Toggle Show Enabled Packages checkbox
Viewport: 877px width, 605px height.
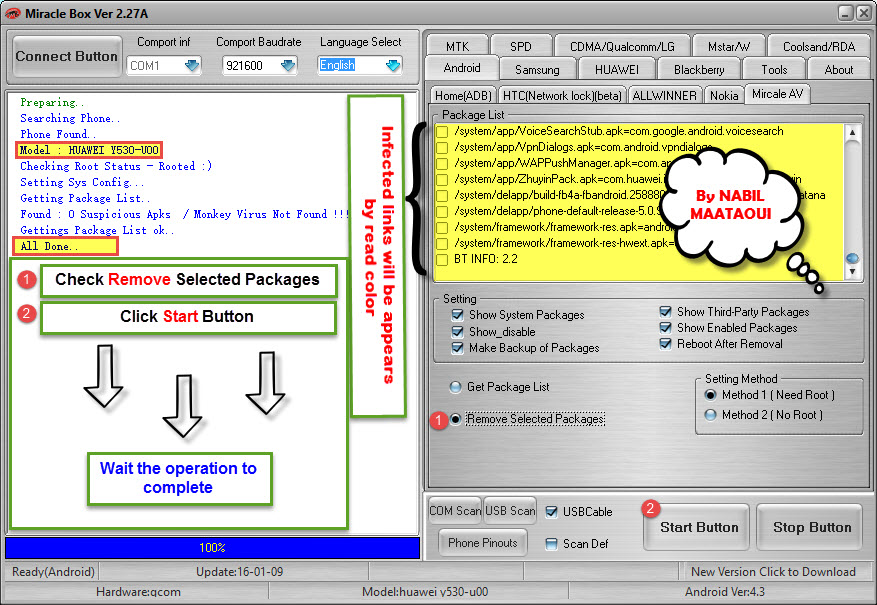click(x=666, y=328)
